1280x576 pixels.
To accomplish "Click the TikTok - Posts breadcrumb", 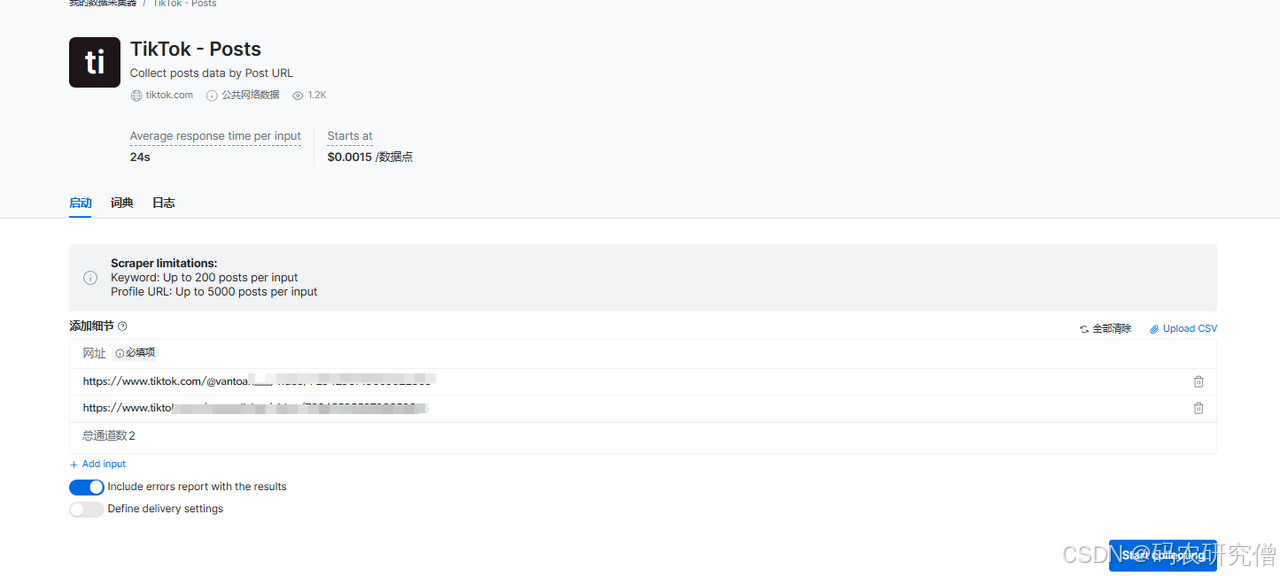I will tap(185, 4).
